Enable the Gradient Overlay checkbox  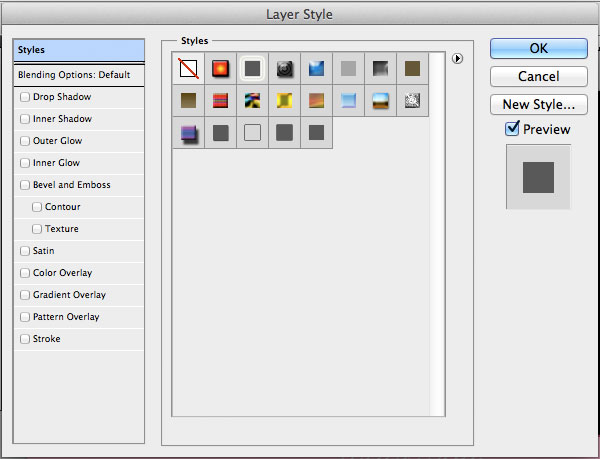click(x=25, y=295)
